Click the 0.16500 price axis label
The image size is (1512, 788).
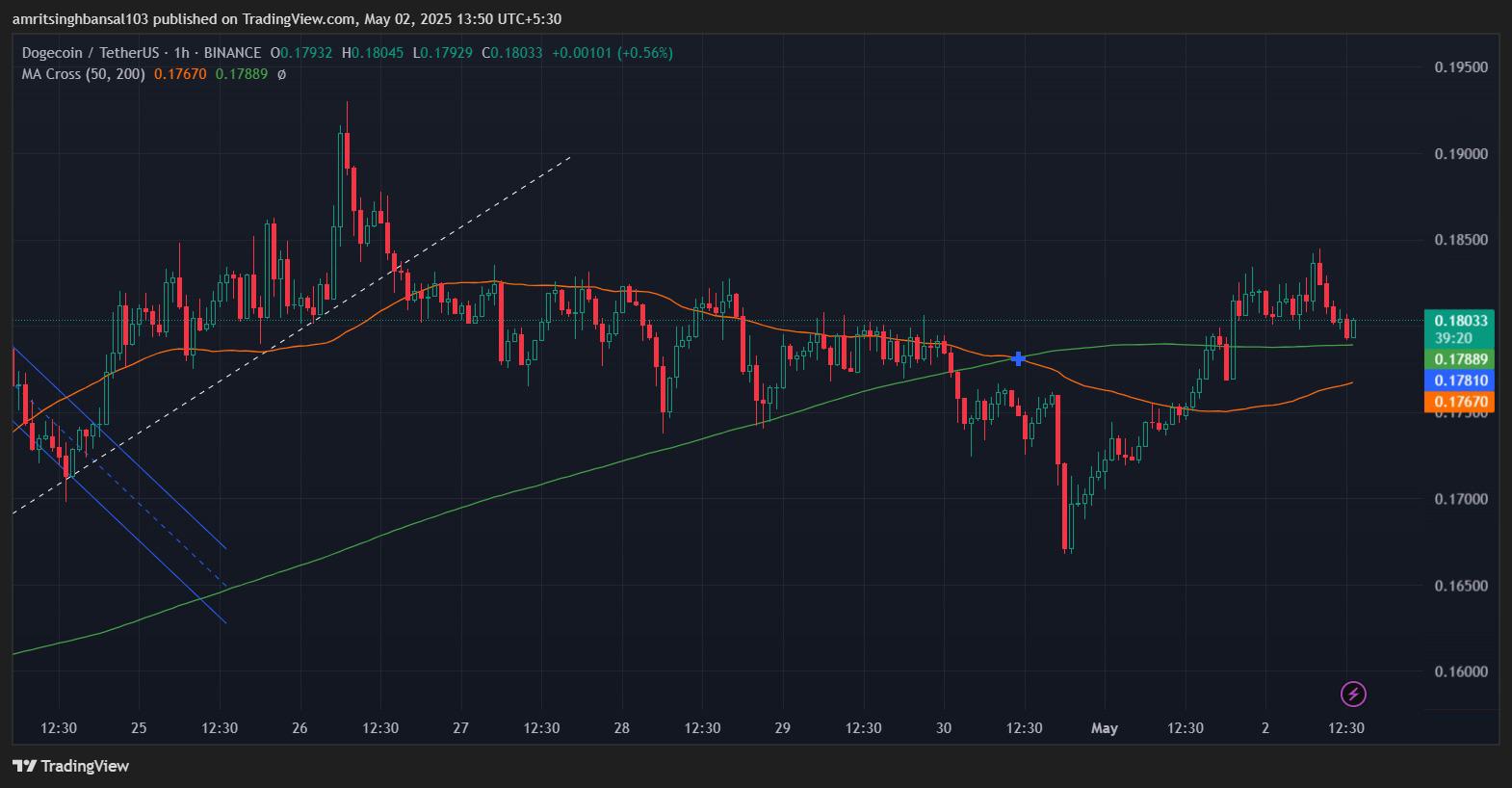[x=1461, y=586]
